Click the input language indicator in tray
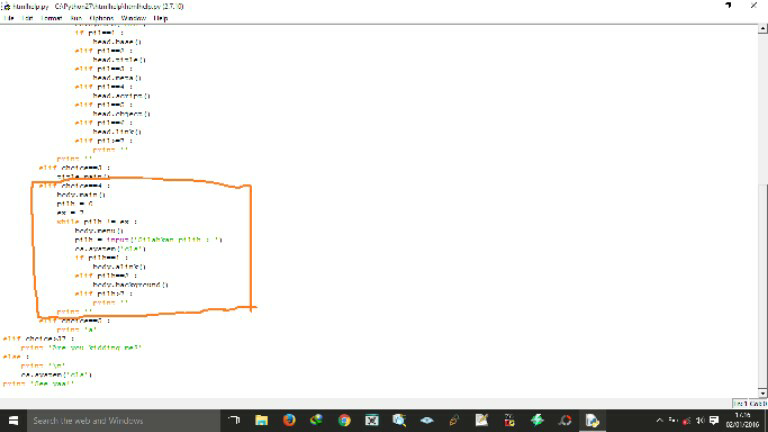The width and height of the screenshot is (768, 432). [x=673, y=420]
